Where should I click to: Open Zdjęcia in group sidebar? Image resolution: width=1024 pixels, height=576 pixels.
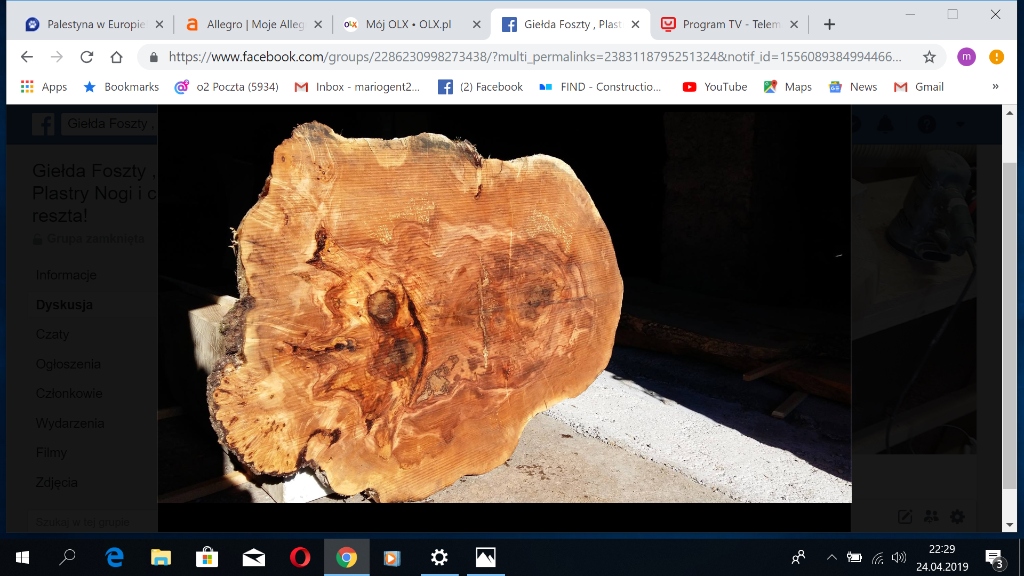(x=56, y=483)
